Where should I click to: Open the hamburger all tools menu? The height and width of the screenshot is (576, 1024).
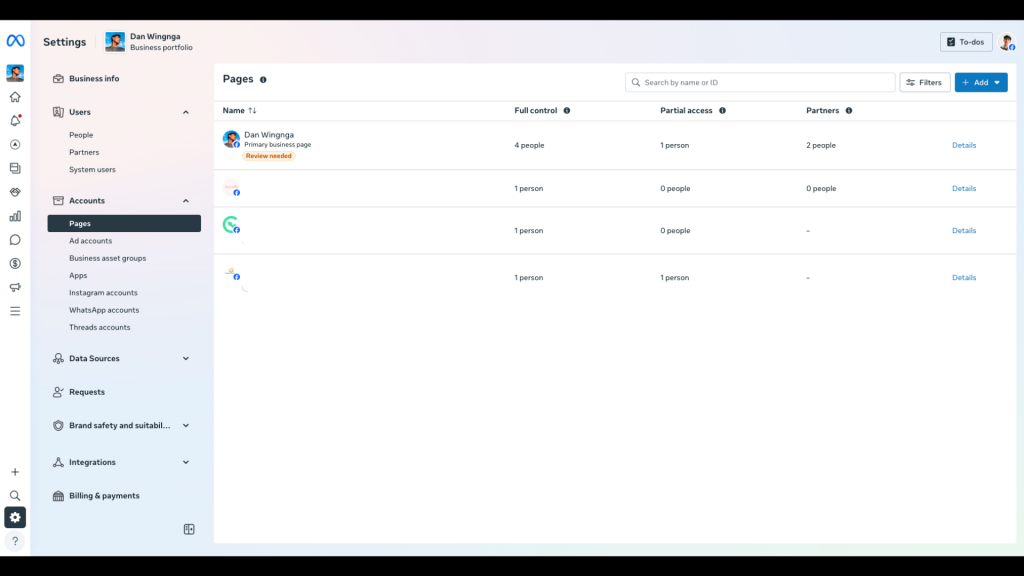pos(15,311)
